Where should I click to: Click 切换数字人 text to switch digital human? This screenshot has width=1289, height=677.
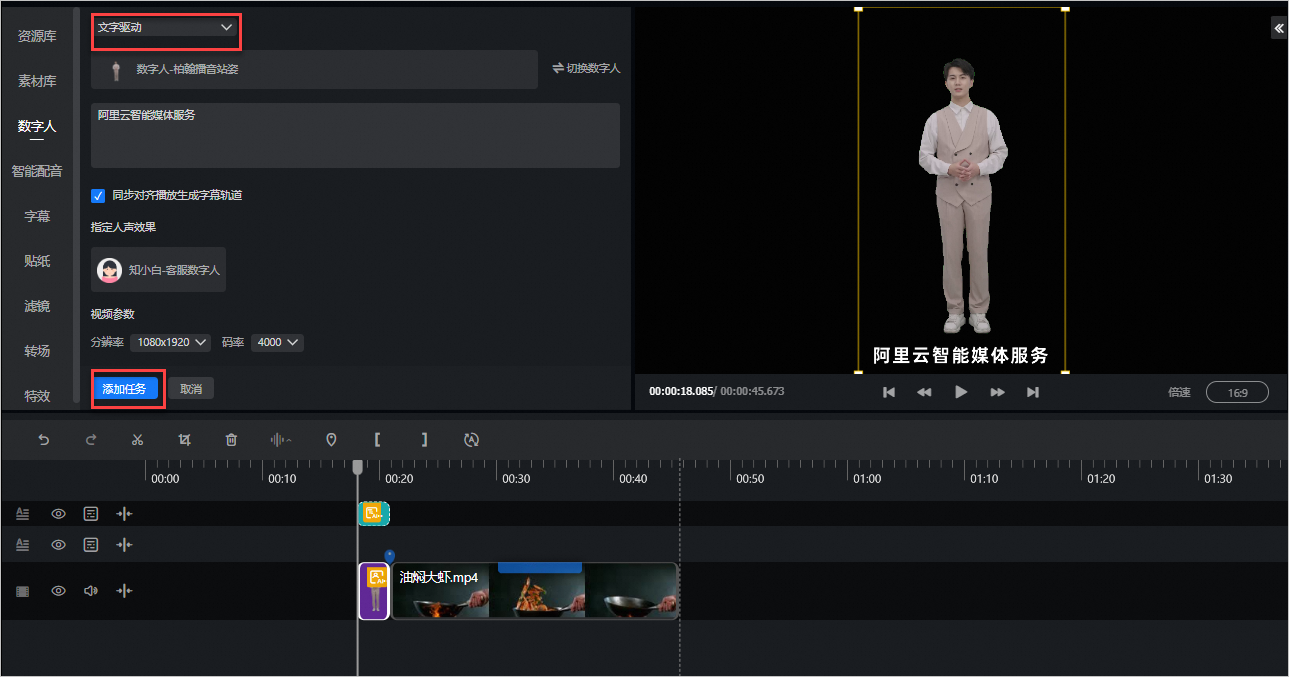[593, 69]
